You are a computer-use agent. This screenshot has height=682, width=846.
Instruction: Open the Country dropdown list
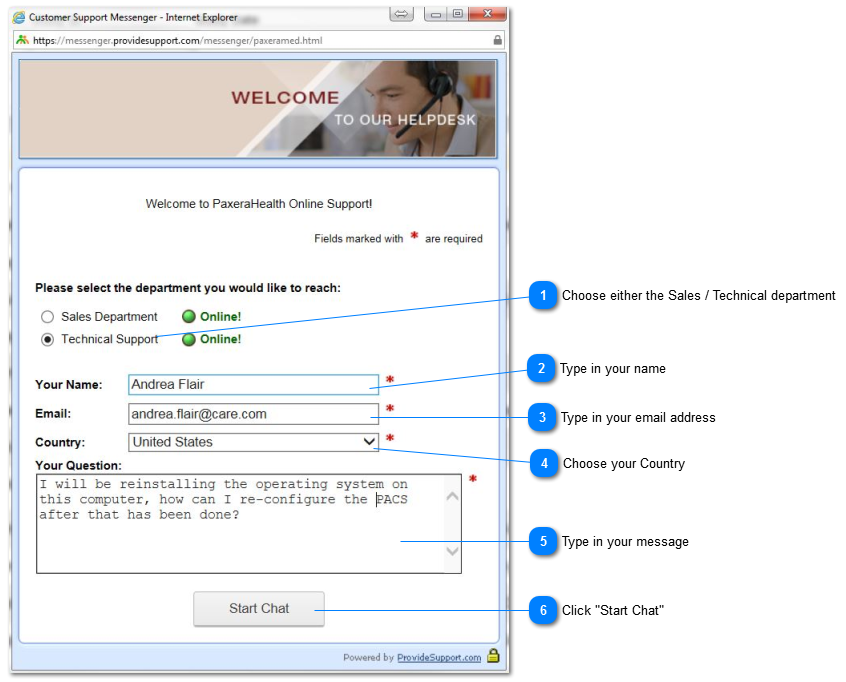pyautogui.click(x=369, y=442)
